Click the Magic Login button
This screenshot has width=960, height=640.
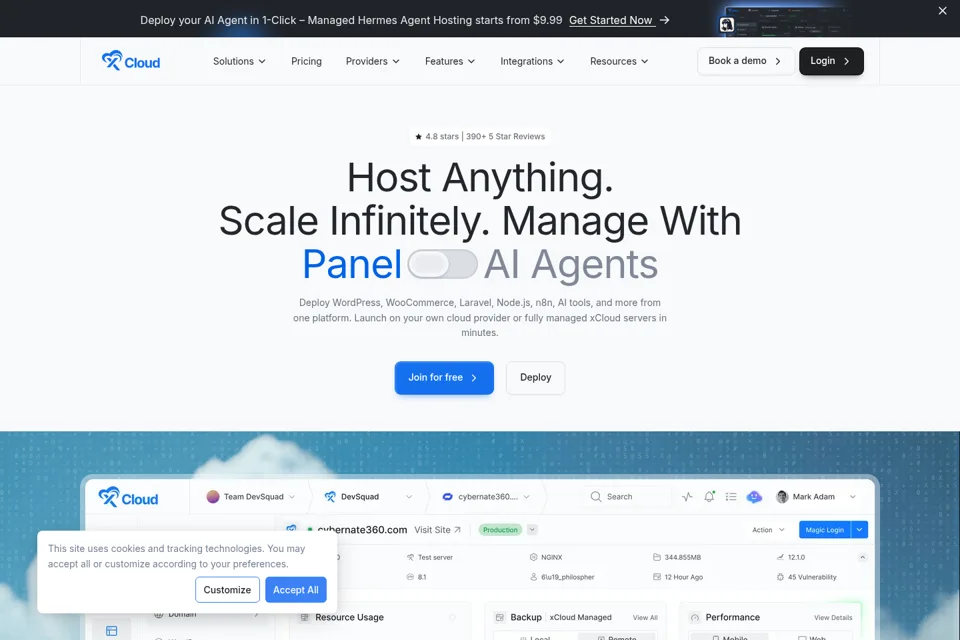coord(825,530)
